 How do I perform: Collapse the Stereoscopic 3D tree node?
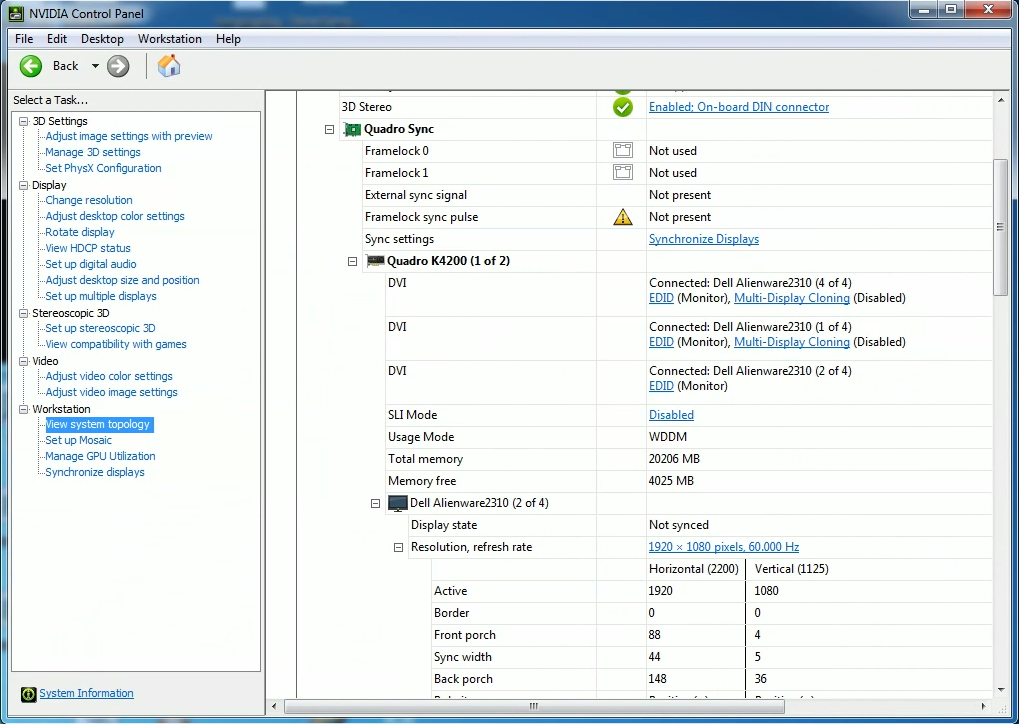23,313
